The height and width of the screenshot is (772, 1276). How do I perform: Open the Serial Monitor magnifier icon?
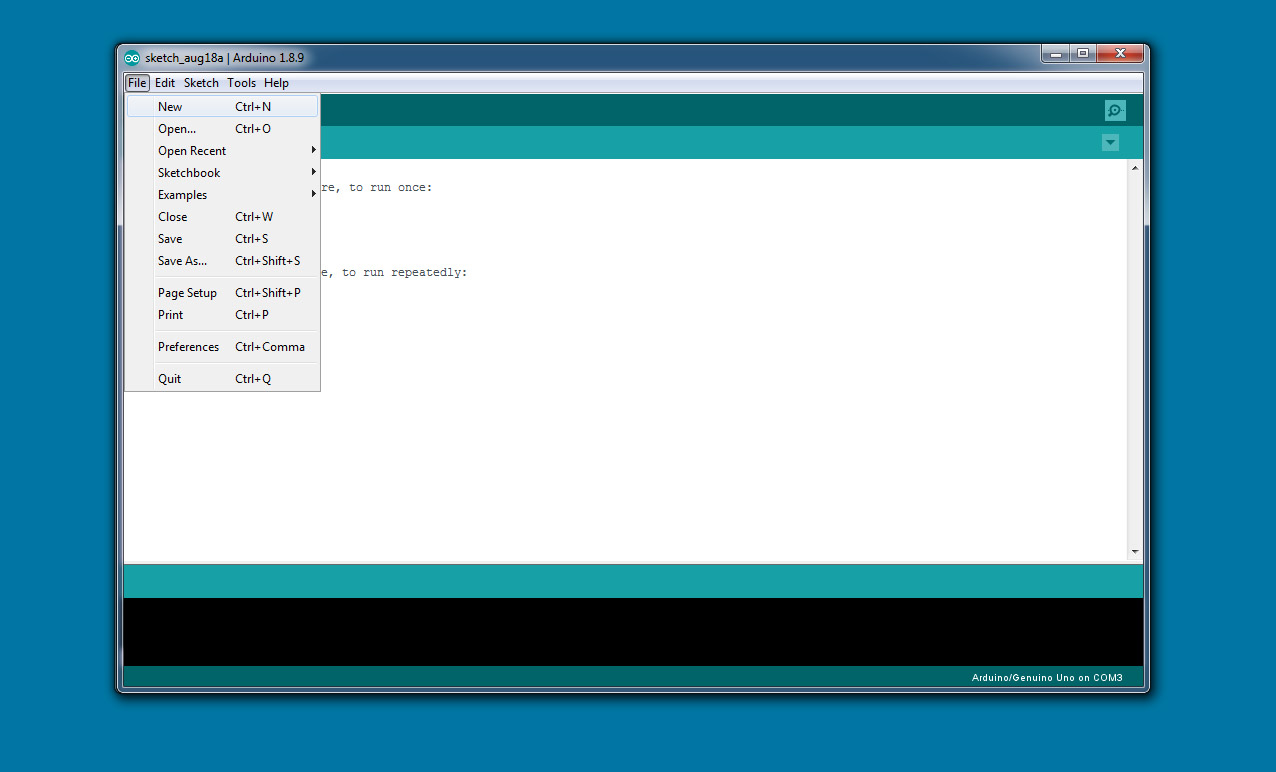[x=1115, y=110]
